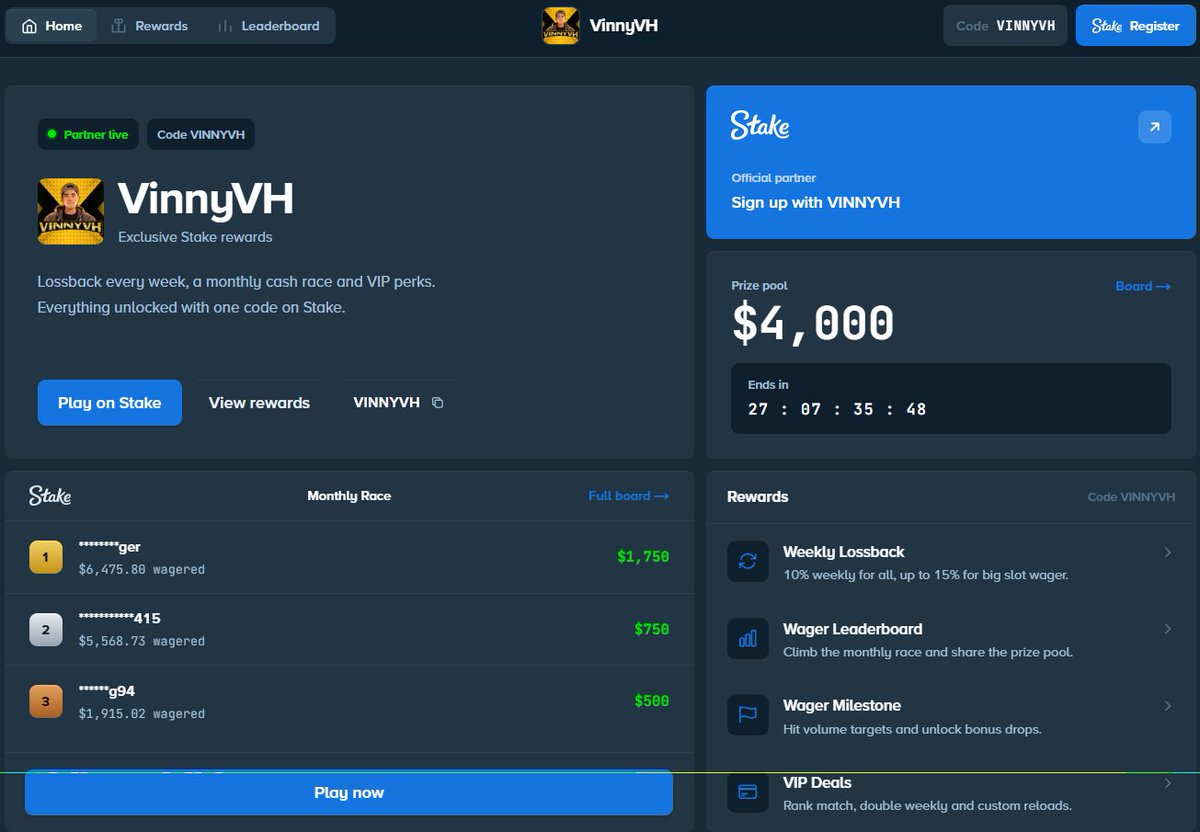Click Sign up with VINNYVH text
1200x832 pixels.
pyautogui.click(x=816, y=202)
